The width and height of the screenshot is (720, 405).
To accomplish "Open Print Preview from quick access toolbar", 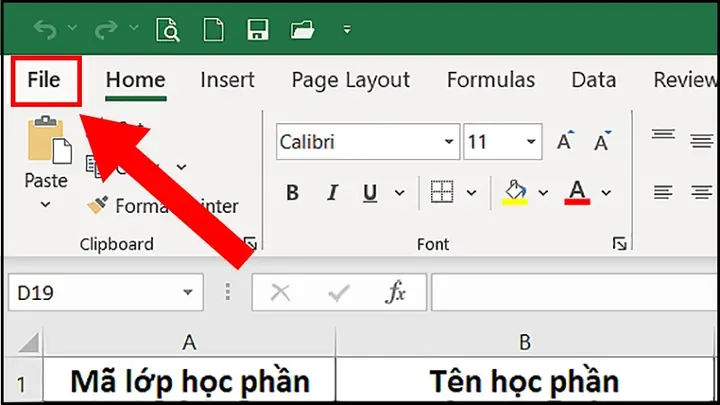I will pyautogui.click(x=168, y=30).
